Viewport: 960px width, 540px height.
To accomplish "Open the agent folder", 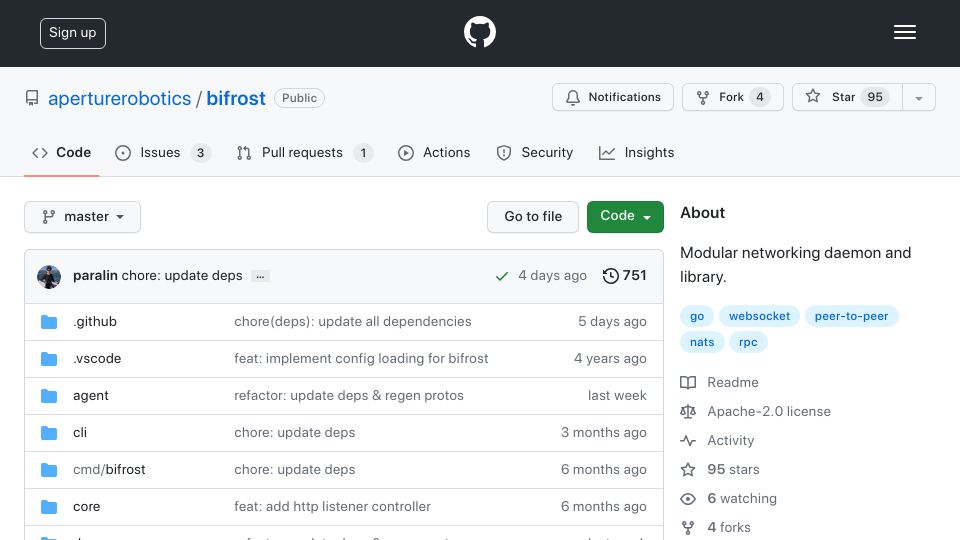I will click(91, 396).
